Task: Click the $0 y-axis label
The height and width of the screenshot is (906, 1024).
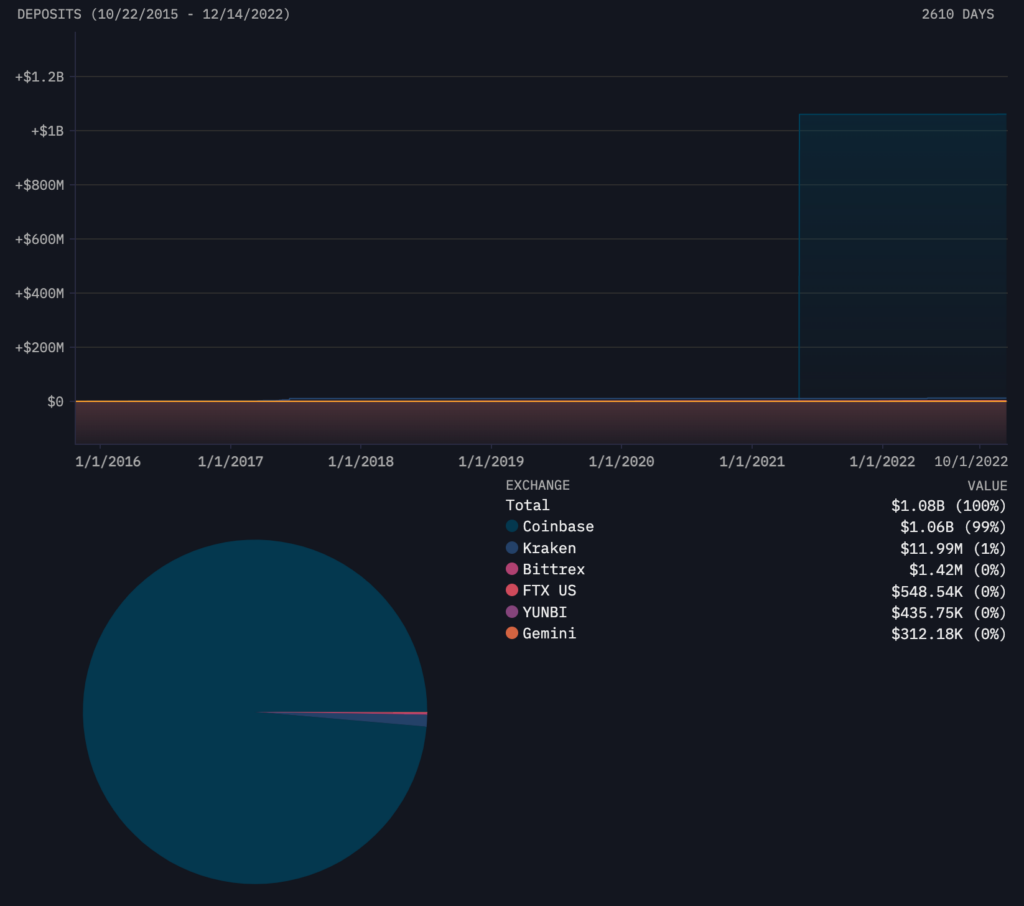Action: 56,402
